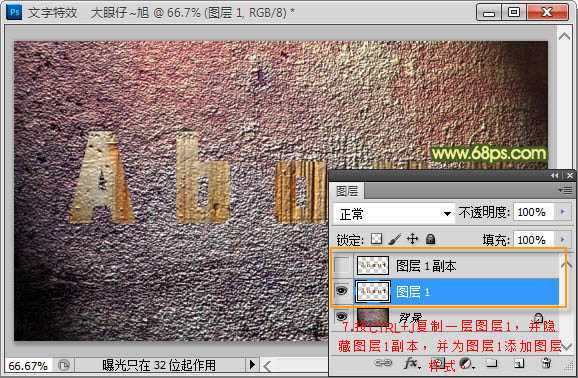The width and height of the screenshot is (578, 378).
Task: Select layer named 图层 1 副本
Action: tap(426, 266)
